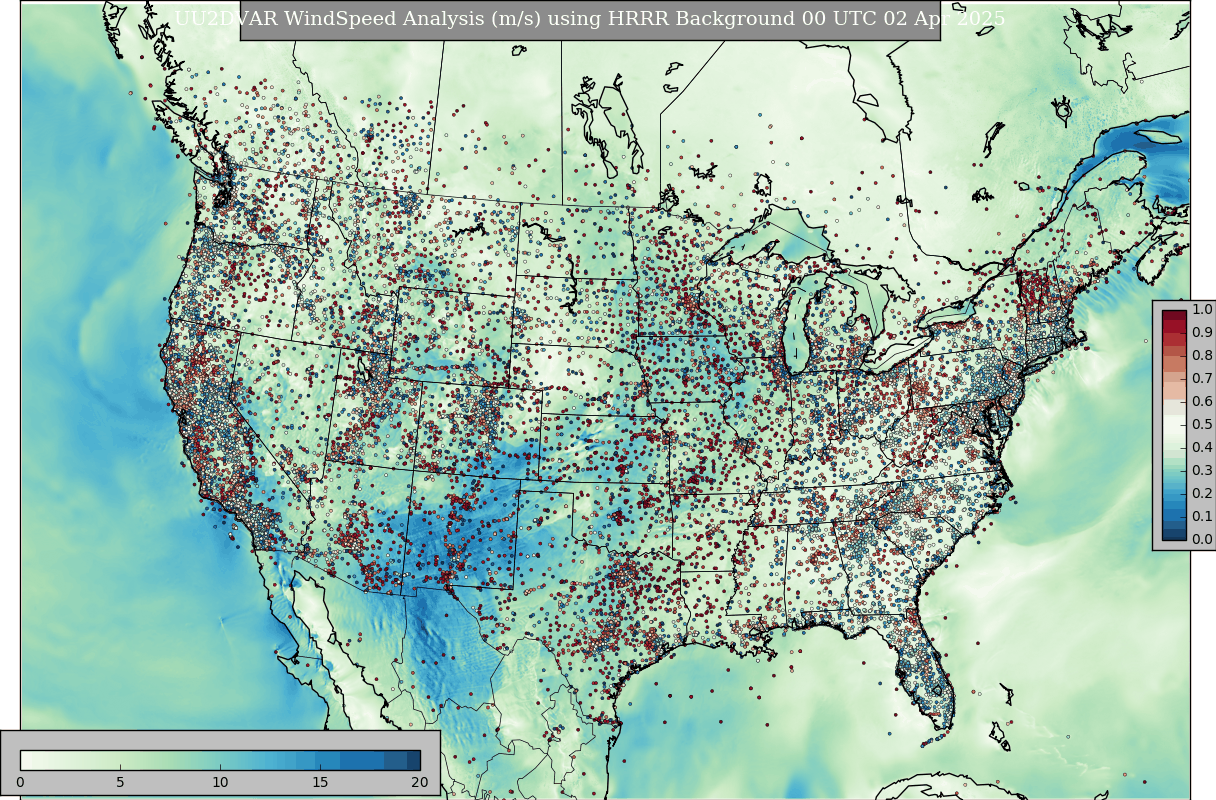Select the "10" tick label on wind colorbar
The height and width of the screenshot is (800, 1216).
point(220,782)
